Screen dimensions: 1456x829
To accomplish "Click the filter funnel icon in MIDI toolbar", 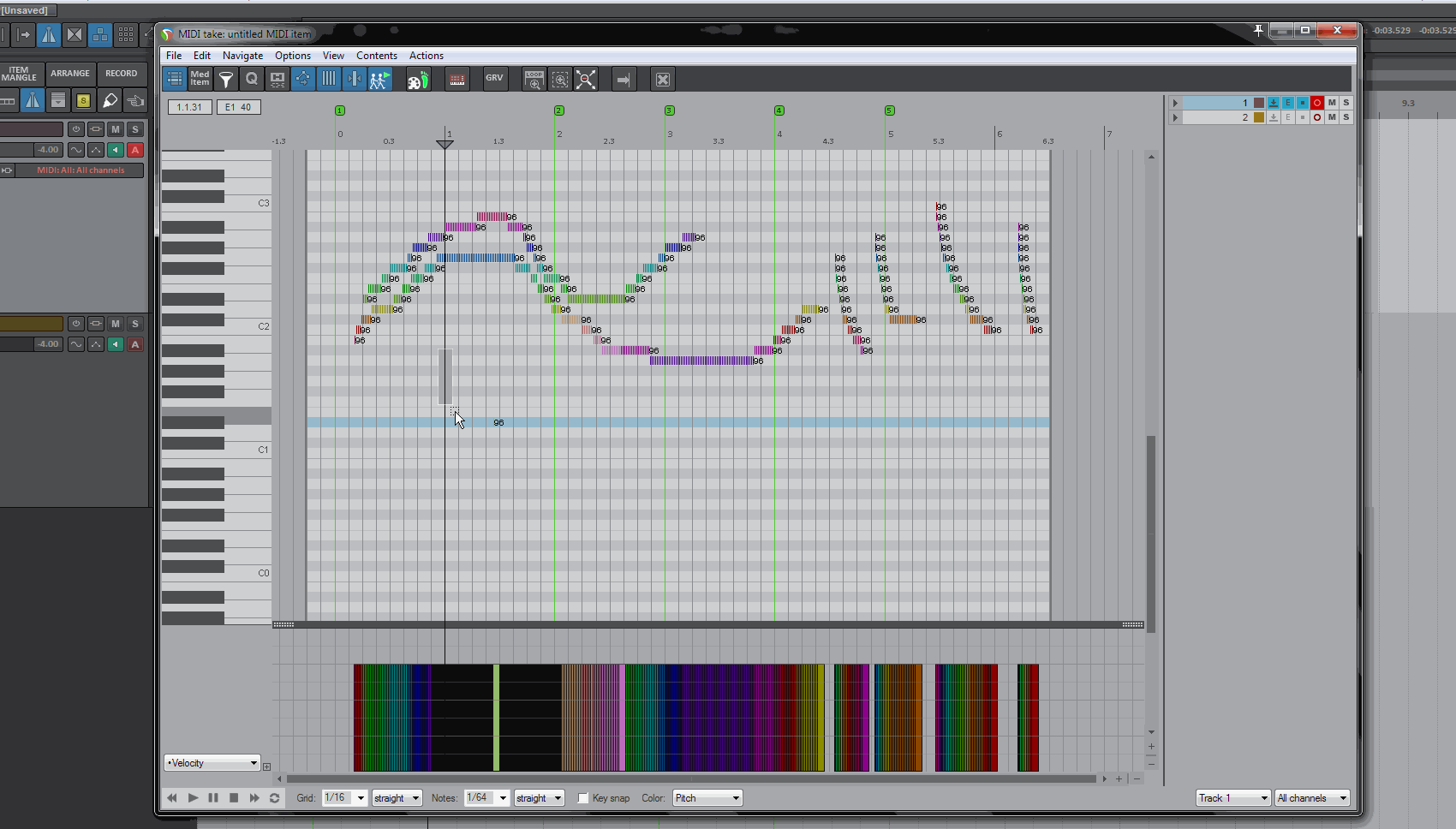I will (226, 80).
